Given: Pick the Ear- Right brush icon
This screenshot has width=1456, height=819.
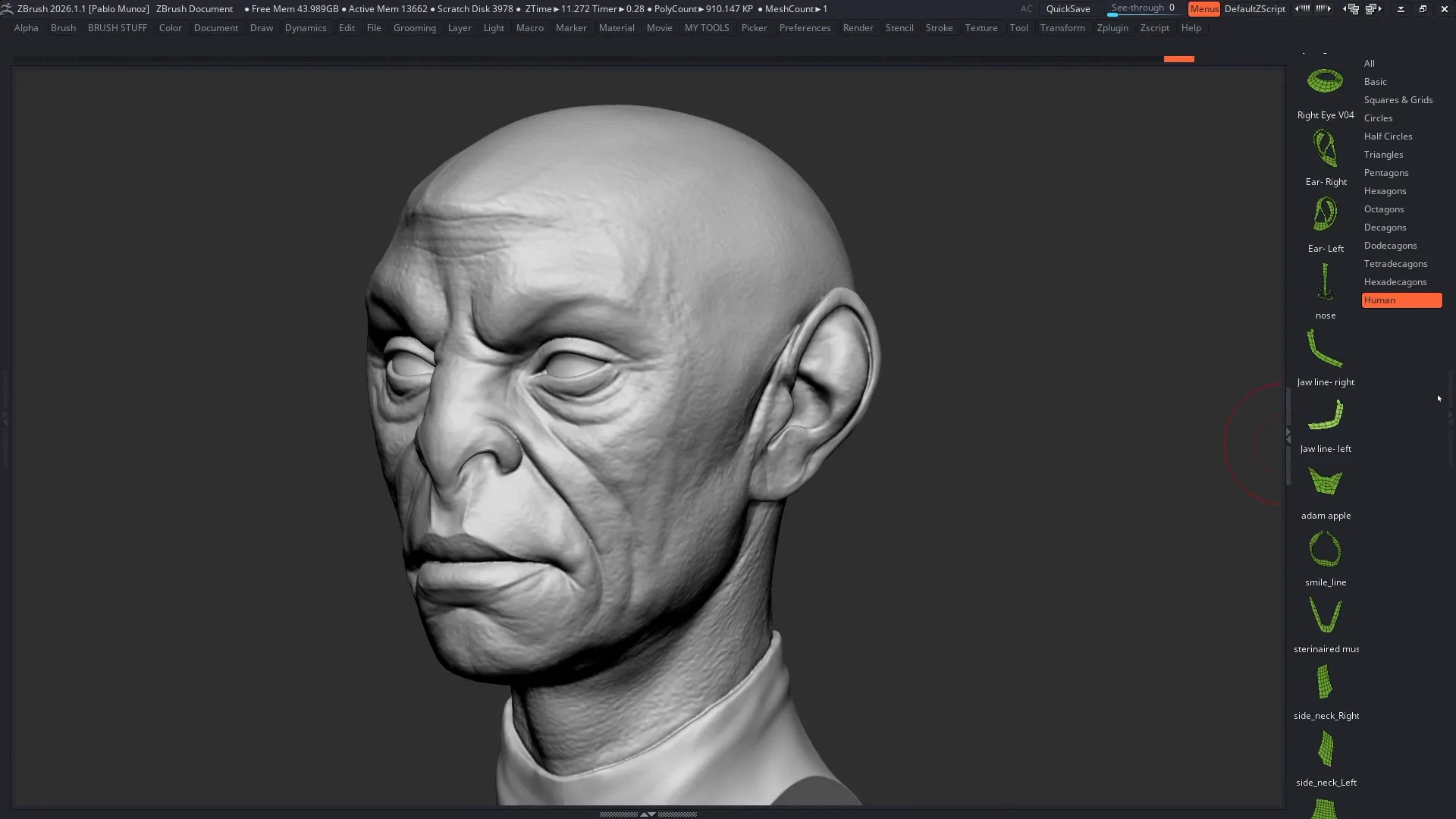Looking at the screenshot, I should point(1325,149).
